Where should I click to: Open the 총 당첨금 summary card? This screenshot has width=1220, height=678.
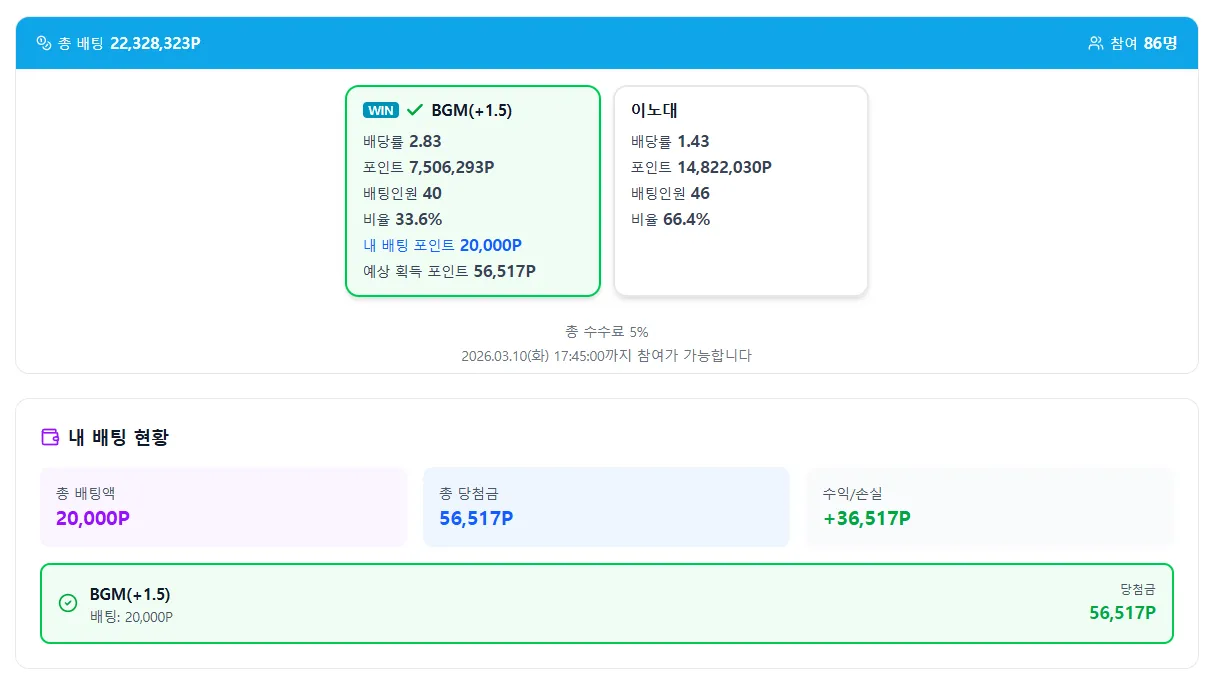(606, 508)
